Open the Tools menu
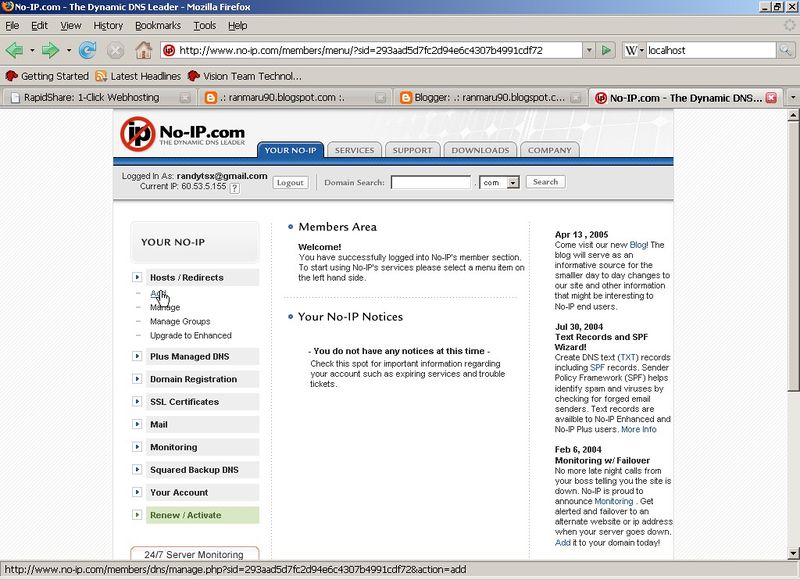This screenshot has height=580, width=800. pos(205,26)
